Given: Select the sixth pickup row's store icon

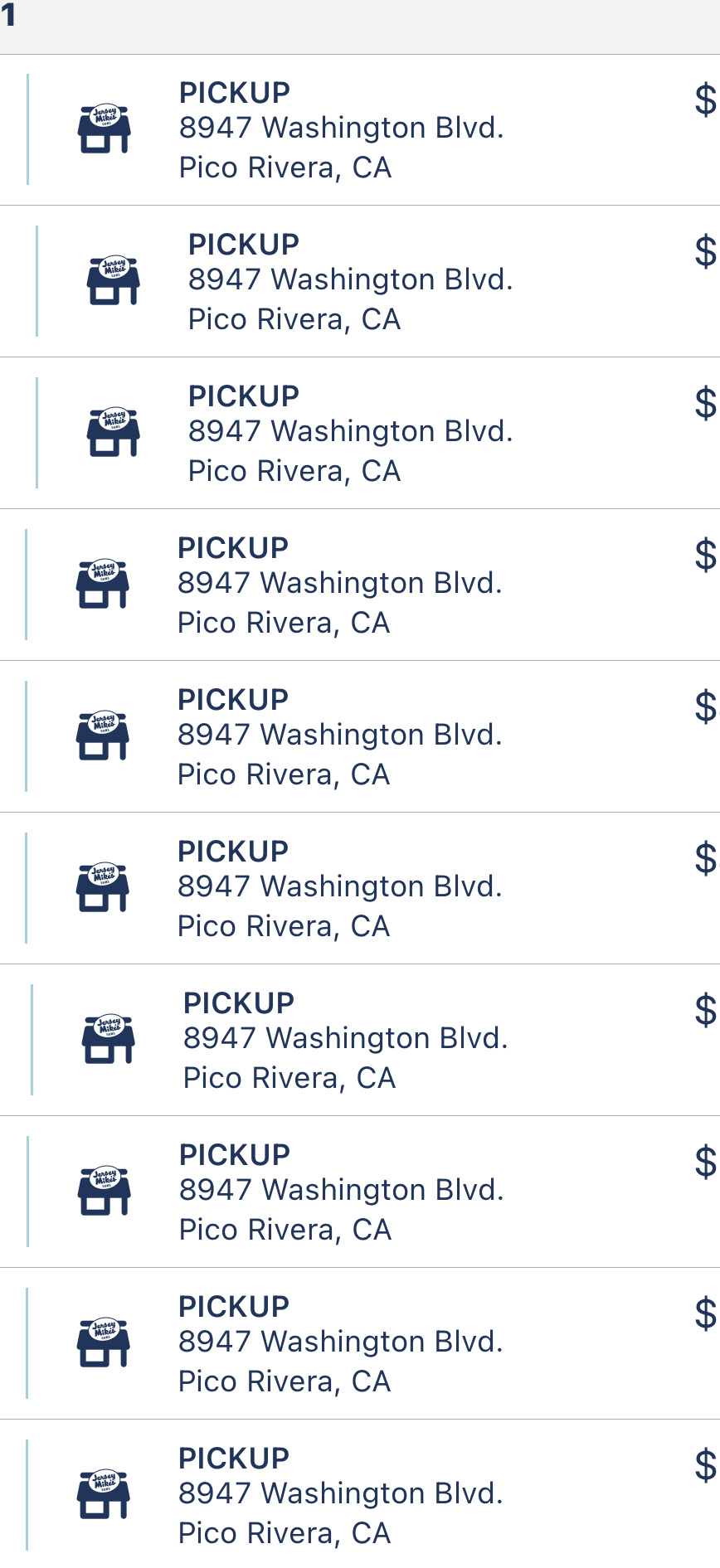Looking at the screenshot, I should [103, 888].
